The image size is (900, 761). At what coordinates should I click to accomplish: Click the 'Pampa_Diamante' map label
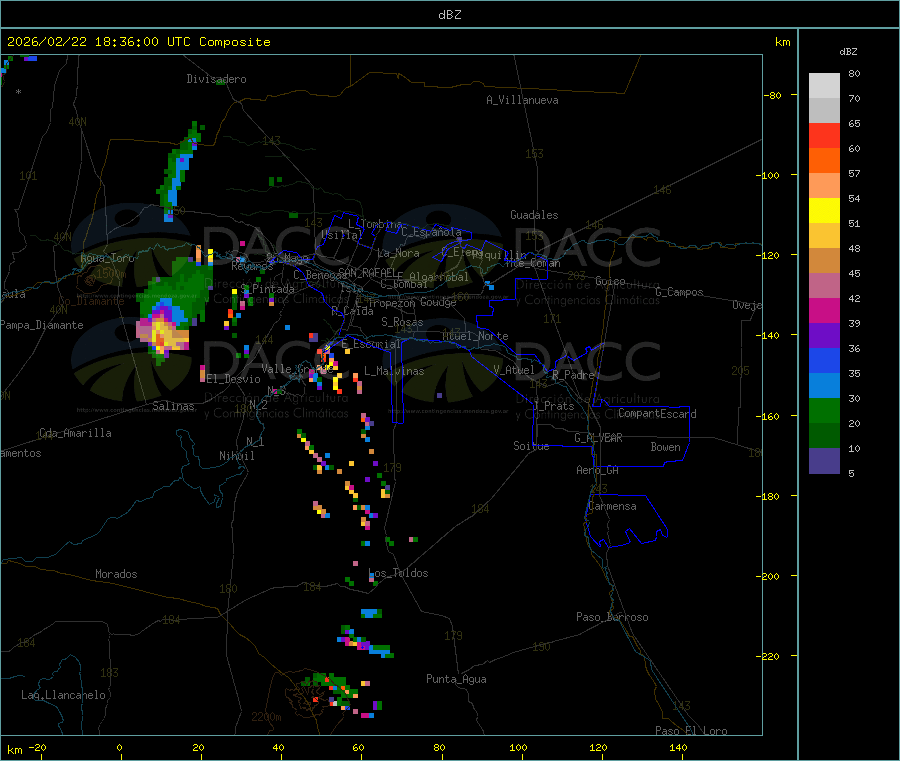coord(42,325)
